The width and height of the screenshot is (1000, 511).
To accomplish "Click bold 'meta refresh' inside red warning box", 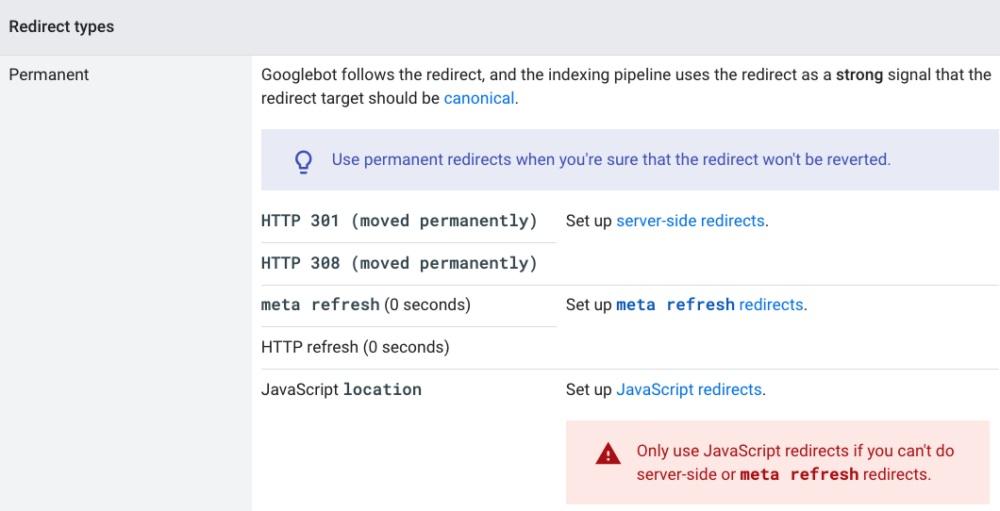I will (x=798, y=474).
